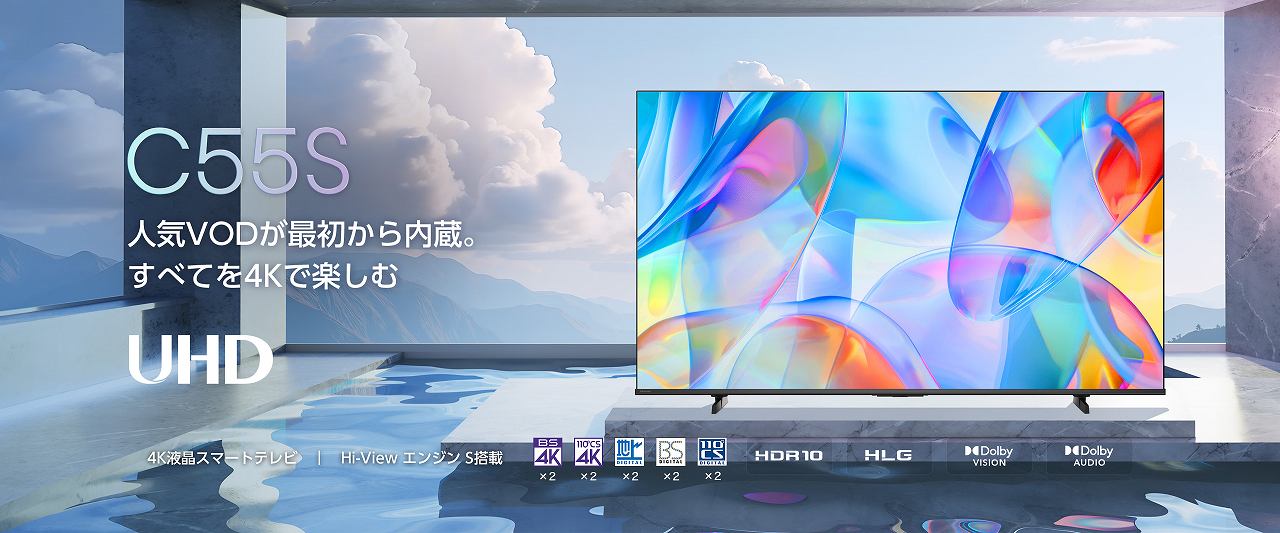
Task: Click the text '4K液晶スマートテレビ'
Action: (222, 457)
